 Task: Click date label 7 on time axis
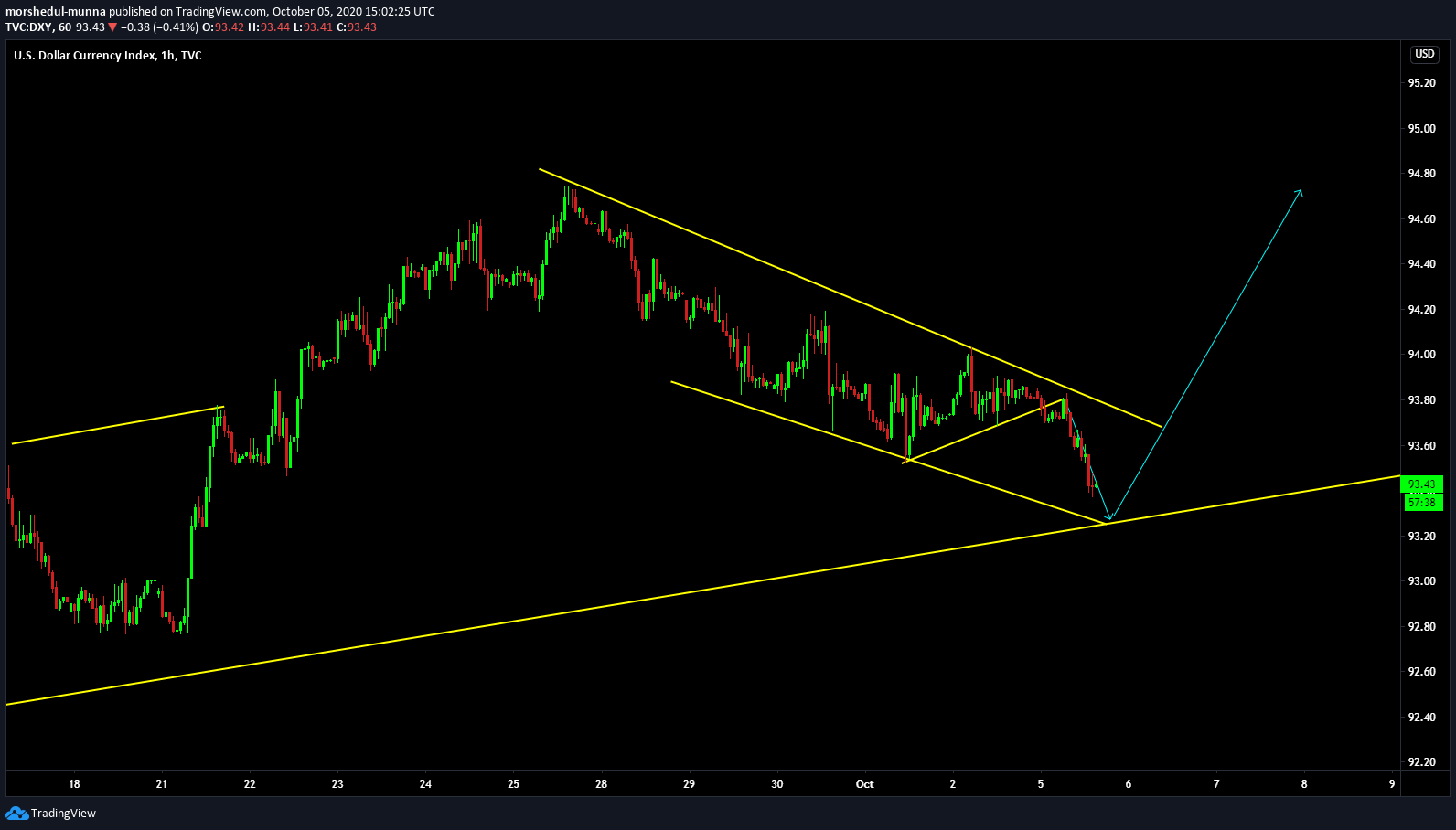point(1216,784)
